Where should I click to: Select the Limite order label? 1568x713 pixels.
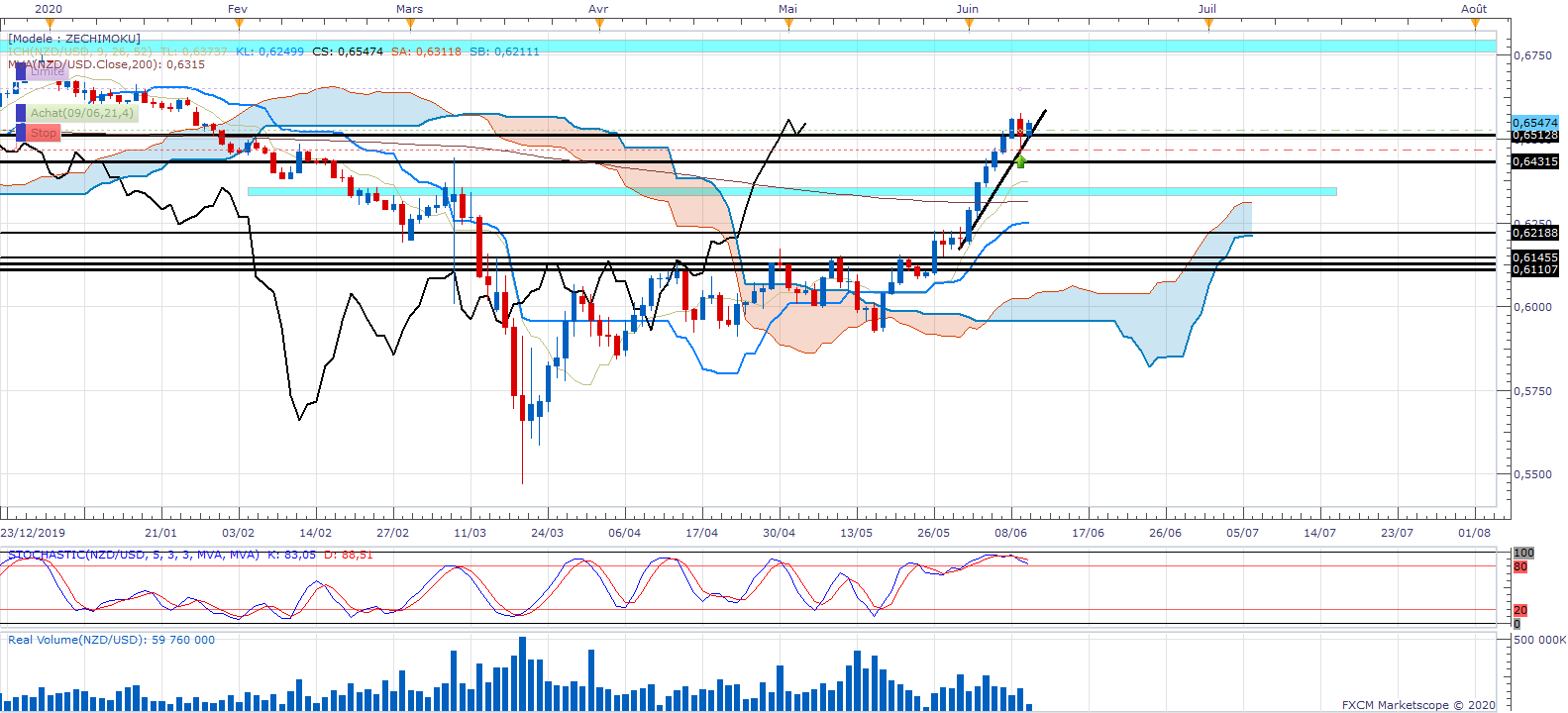pos(47,71)
